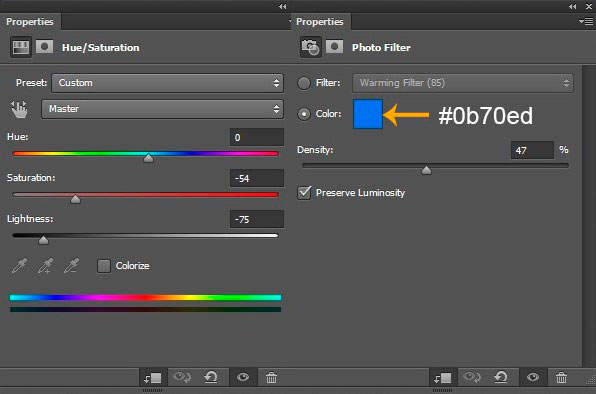Select the on-image targeted adjustment hand tool
The width and height of the screenshot is (596, 394).
pos(19,109)
